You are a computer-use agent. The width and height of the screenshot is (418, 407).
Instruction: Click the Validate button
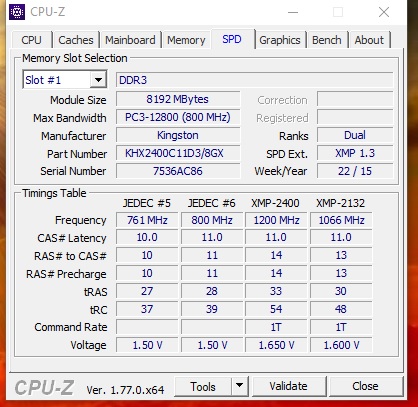pyautogui.click(x=289, y=386)
